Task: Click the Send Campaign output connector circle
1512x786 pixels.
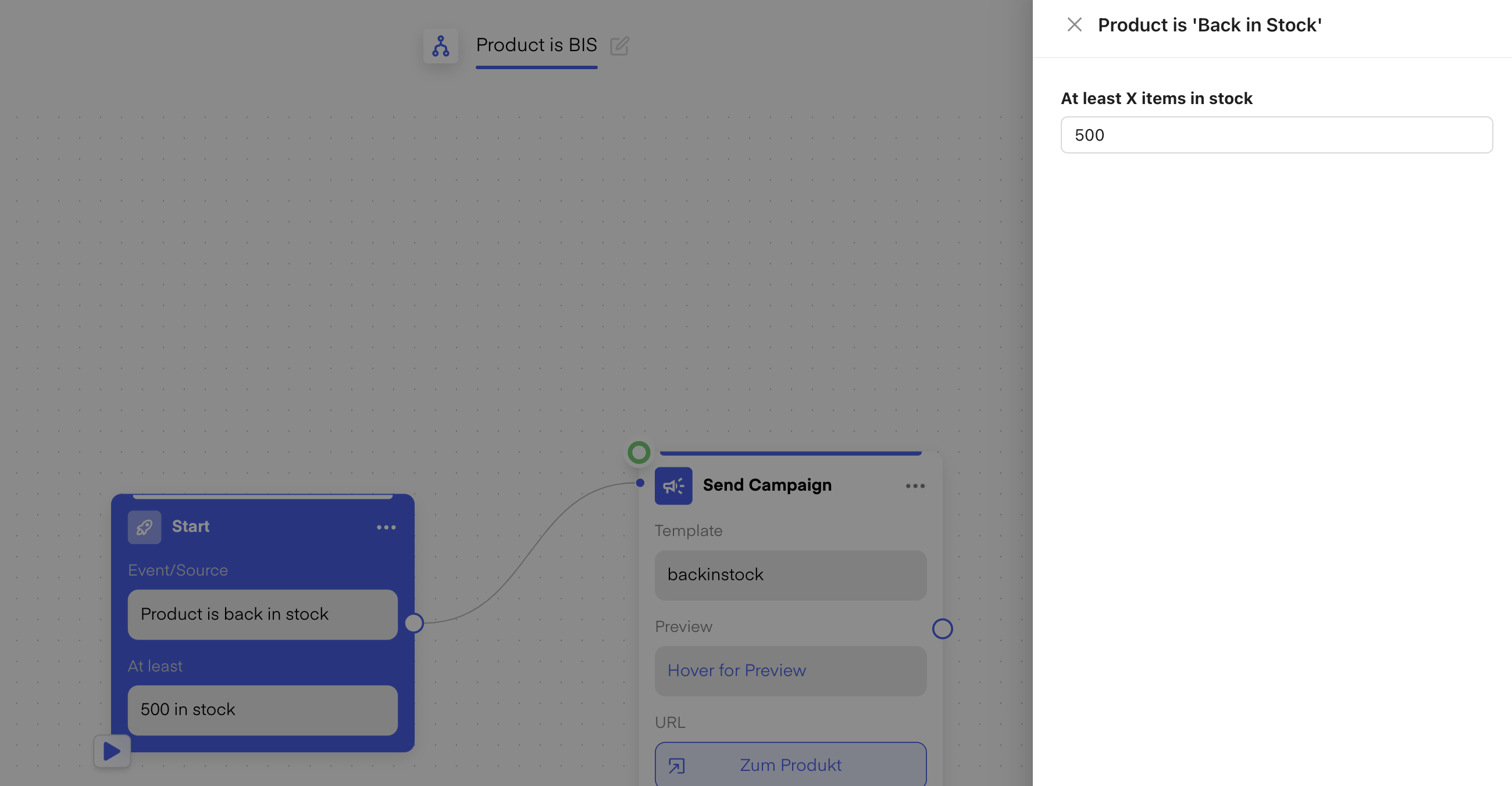Action: (x=942, y=629)
